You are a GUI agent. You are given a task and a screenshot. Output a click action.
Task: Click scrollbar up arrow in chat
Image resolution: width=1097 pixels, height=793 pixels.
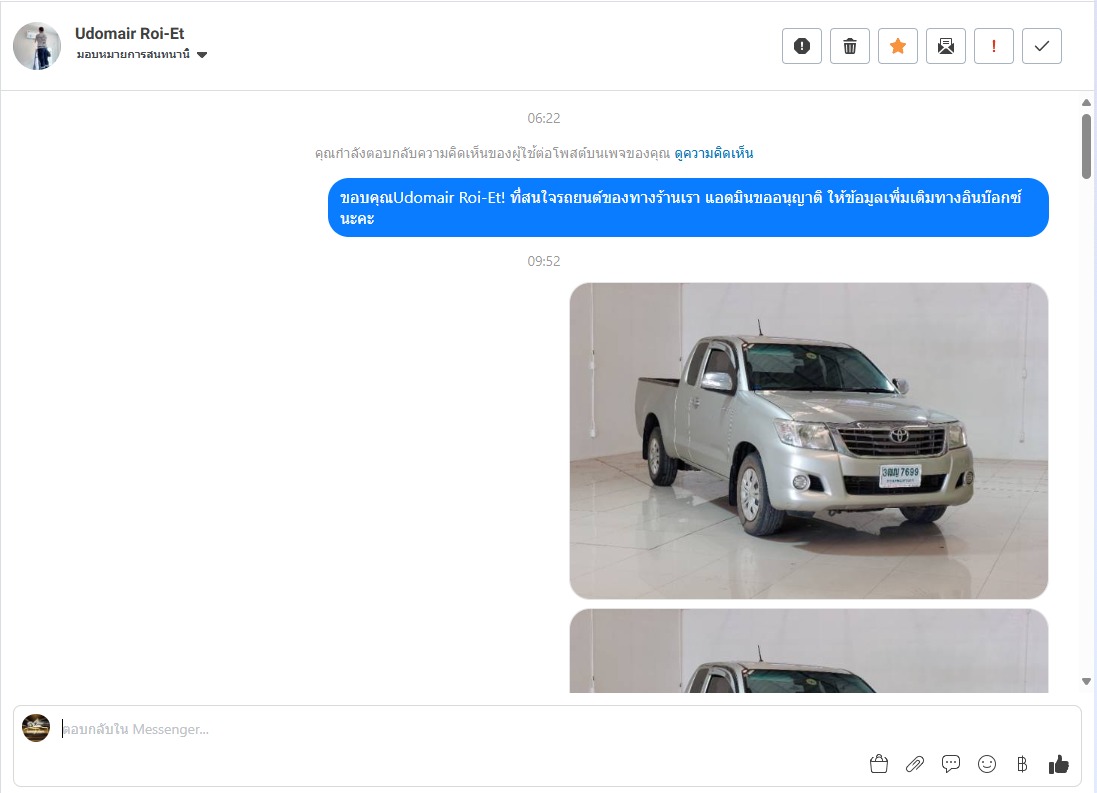[1087, 103]
